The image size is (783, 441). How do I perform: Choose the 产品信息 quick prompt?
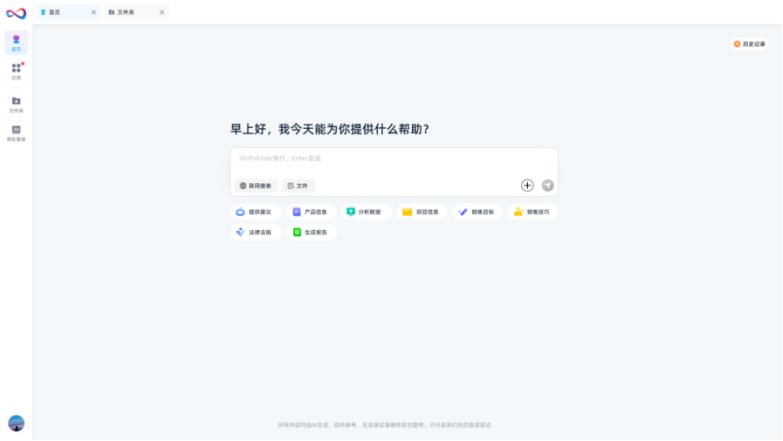[310, 212]
